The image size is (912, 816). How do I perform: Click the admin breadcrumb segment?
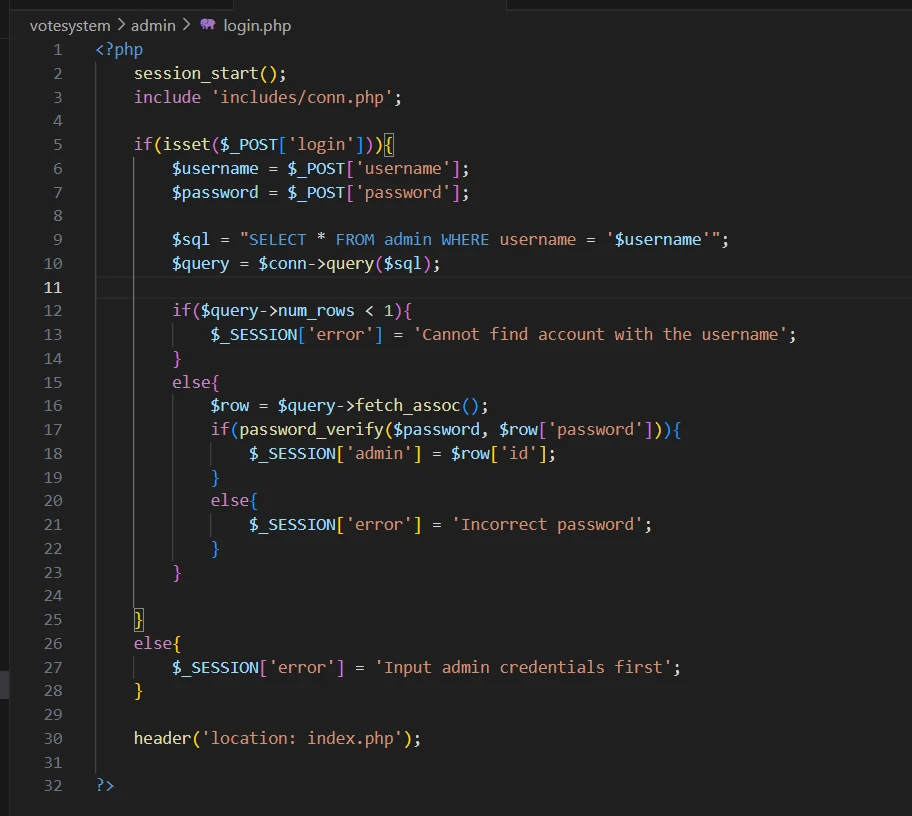pos(153,26)
